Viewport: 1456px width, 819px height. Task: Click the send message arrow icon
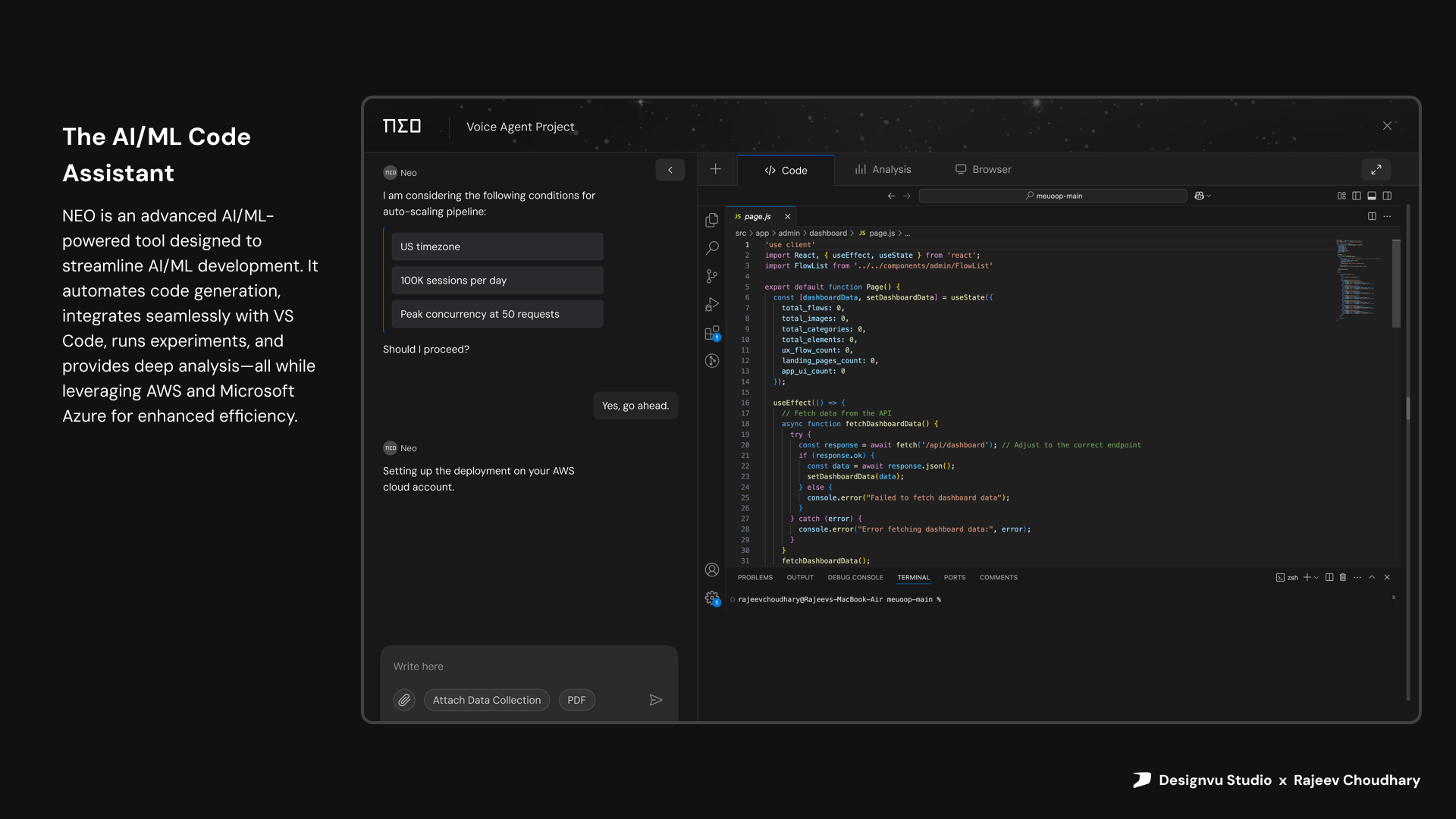(656, 700)
